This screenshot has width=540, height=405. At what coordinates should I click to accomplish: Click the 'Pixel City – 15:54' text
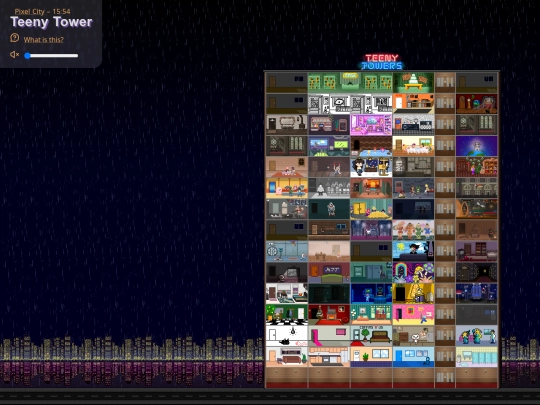pos(42,11)
